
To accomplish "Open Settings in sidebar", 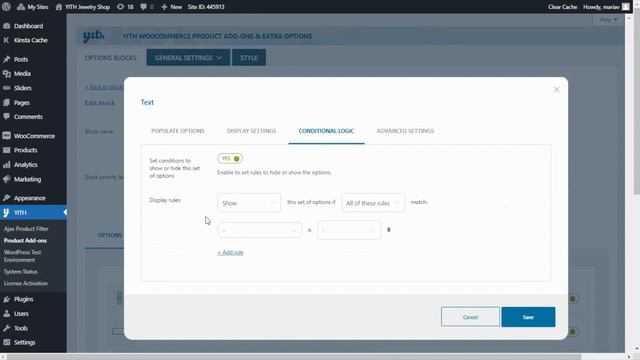I will [x=24, y=342].
